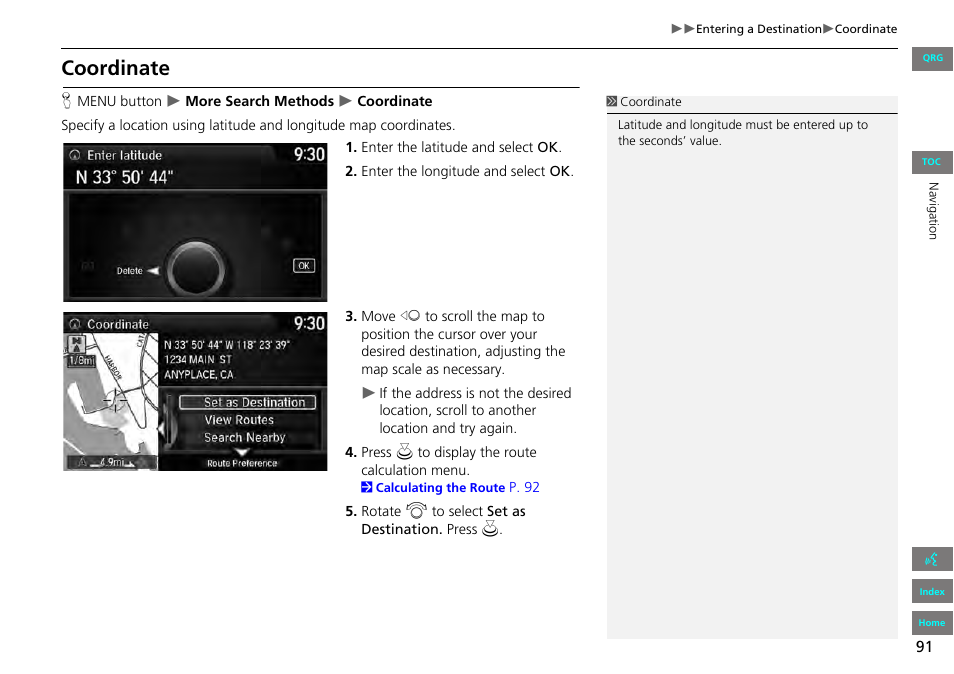Image resolution: width=954 pixels, height=674 pixels.
Task: Click the down arrow above Route Preference
Action: (242, 452)
